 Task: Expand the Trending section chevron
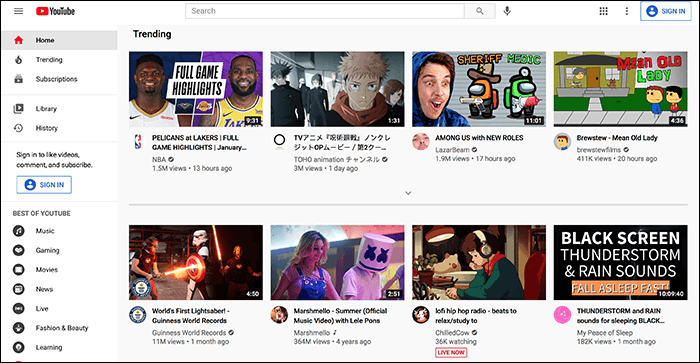coord(408,193)
